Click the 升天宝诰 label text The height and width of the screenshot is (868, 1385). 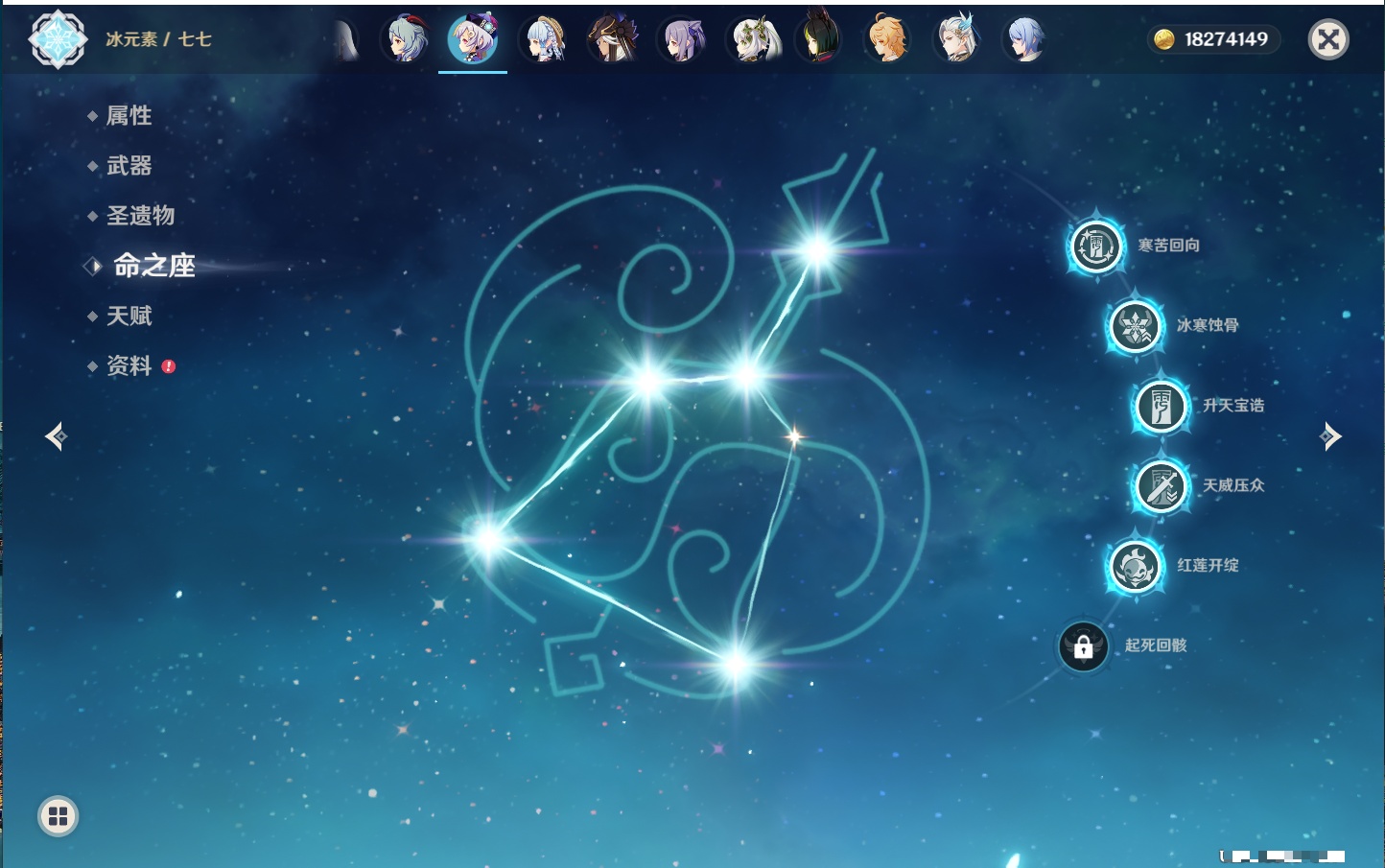pos(1233,406)
